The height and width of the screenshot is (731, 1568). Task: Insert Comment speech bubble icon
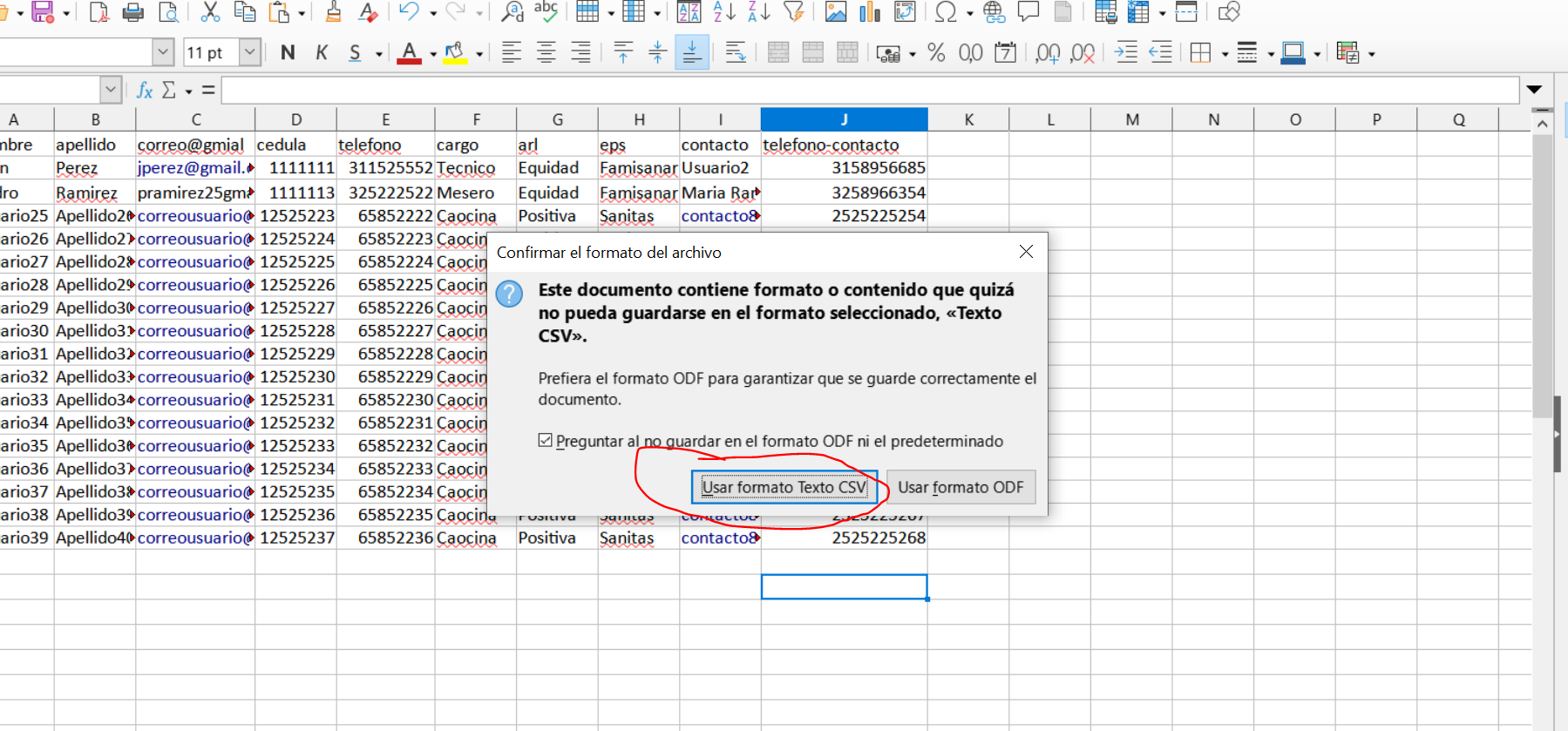[1028, 12]
